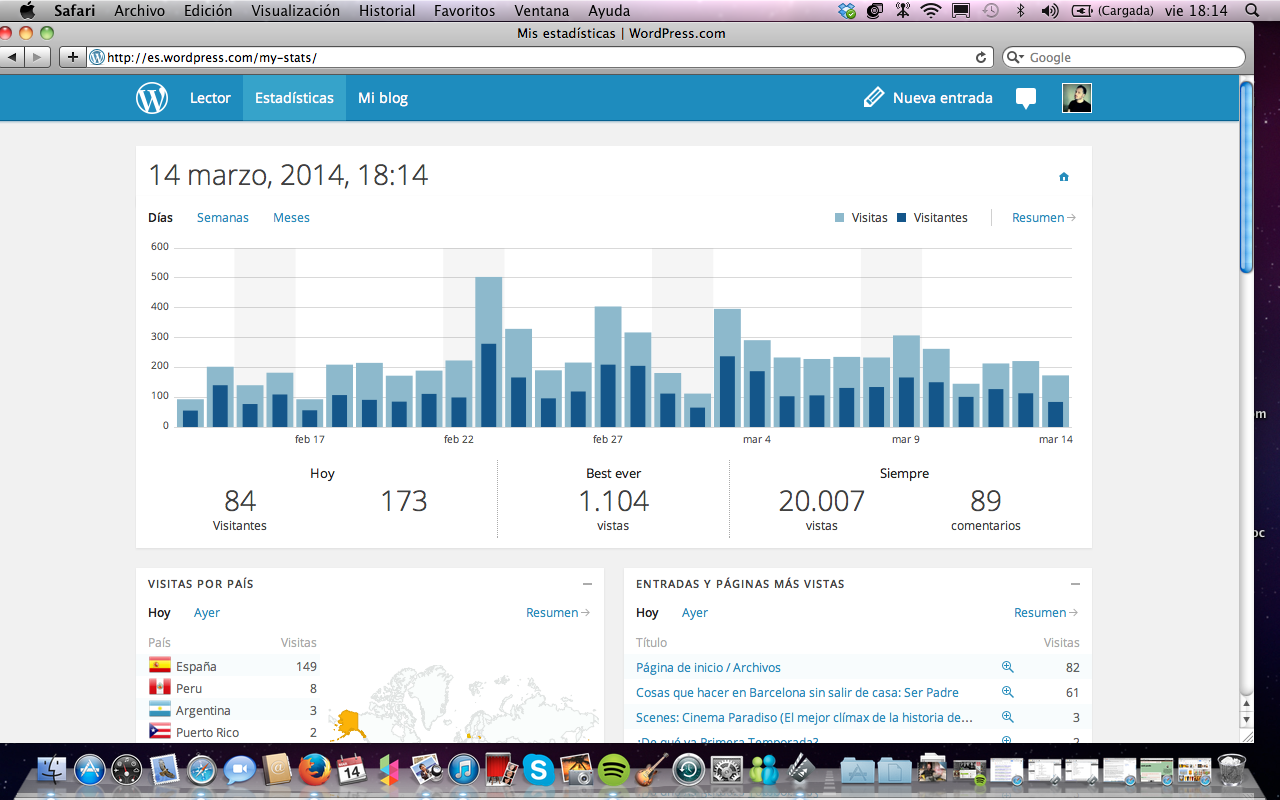Viewport: 1280px width, 800px height.
Task: Switch chart to Semanas view
Action: pyautogui.click(x=223, y=218)
